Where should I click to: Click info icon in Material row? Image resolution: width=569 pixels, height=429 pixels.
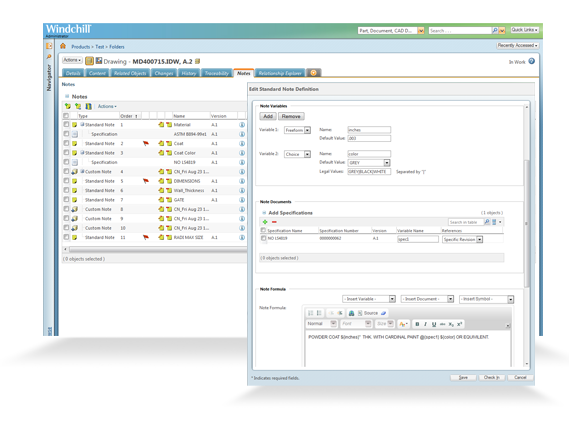pyautogui.click(x=242, y=125)
